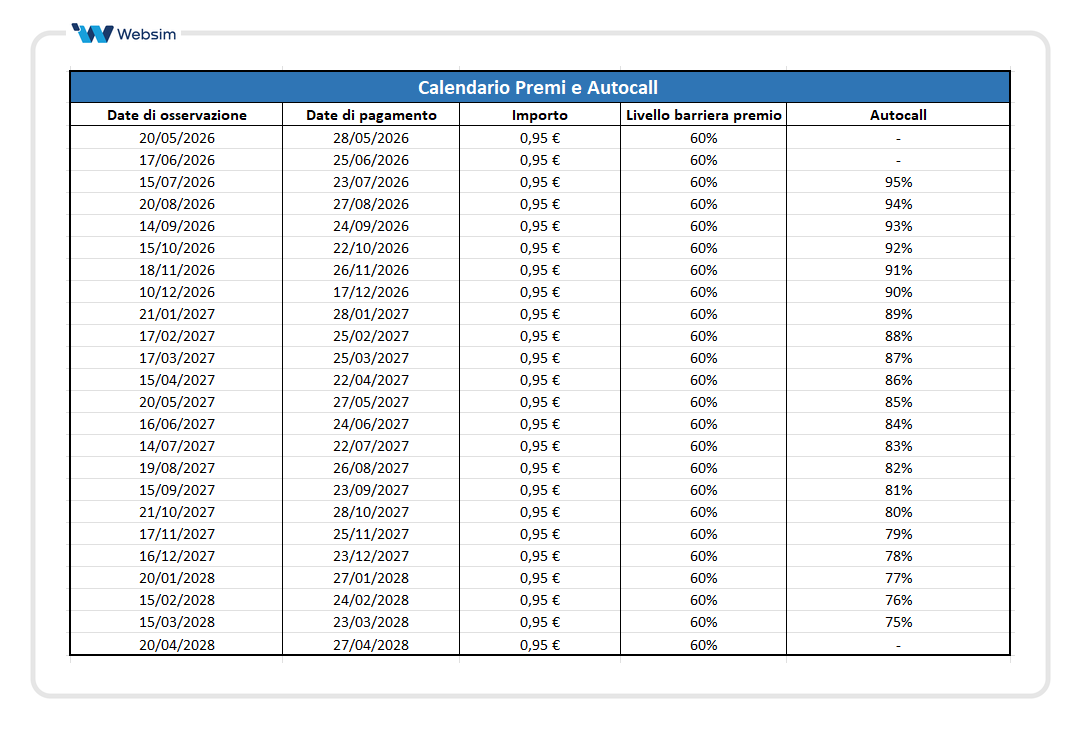Click the dash in the first Autocall row

point(899,138)
